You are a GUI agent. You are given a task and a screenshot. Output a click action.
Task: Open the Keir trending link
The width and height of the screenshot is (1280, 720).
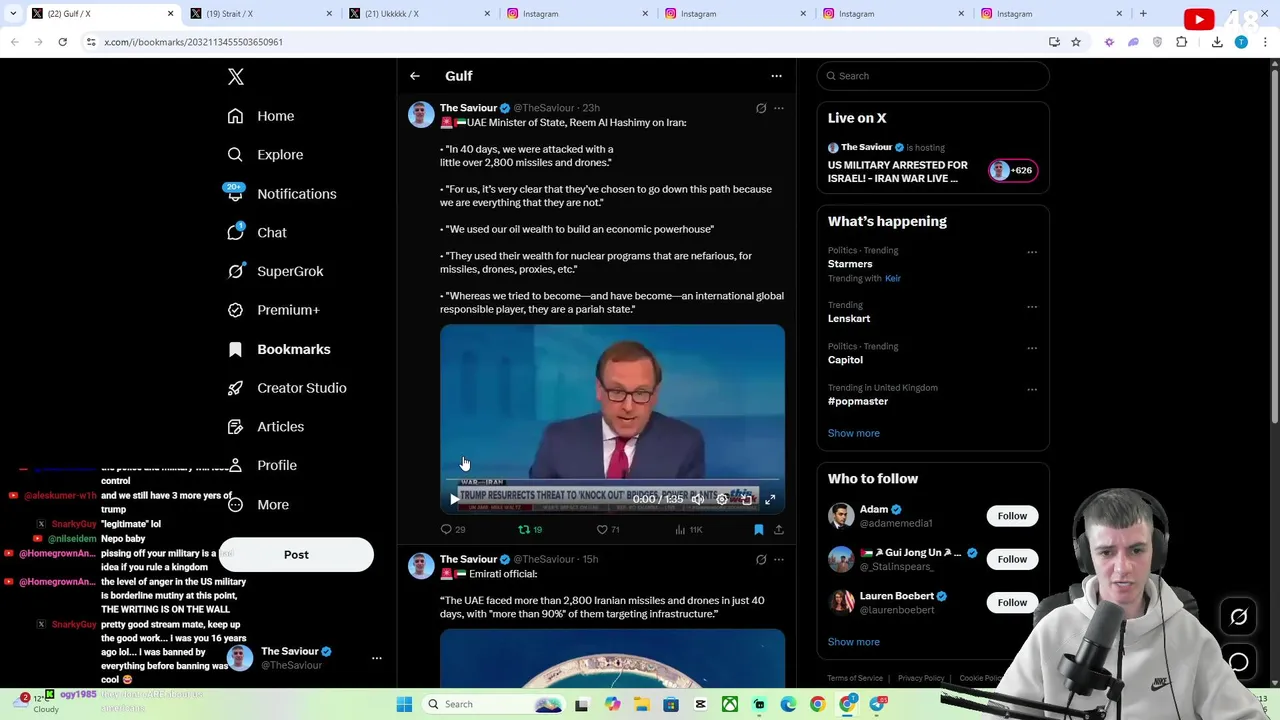pyautogui.click(x=892, y=279)
